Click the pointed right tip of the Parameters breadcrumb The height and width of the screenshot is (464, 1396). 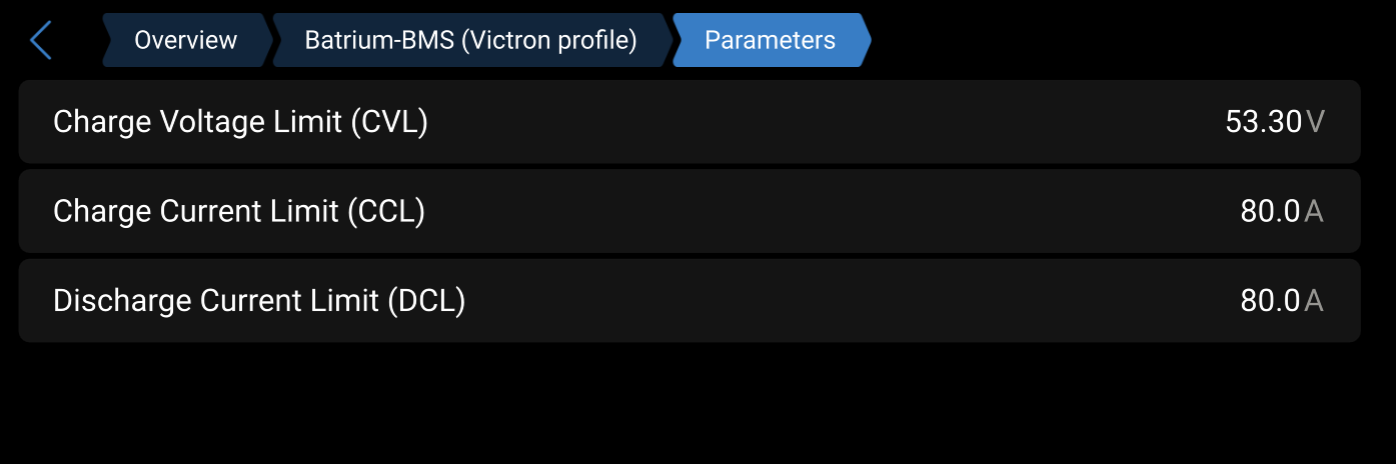865,40
